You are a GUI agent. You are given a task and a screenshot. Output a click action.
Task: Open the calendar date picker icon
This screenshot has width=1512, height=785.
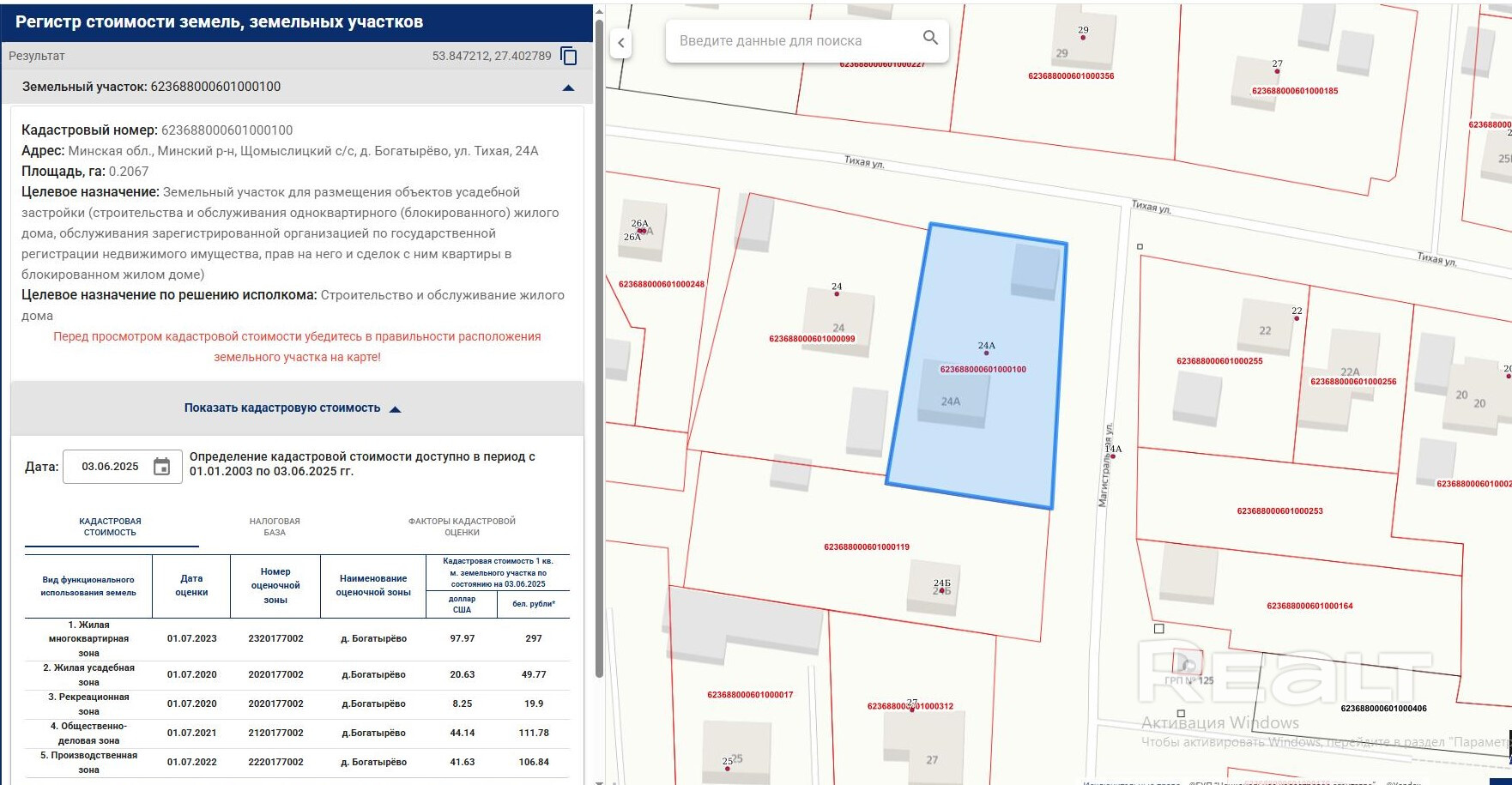pyautogui.click(x=162, y=467)
